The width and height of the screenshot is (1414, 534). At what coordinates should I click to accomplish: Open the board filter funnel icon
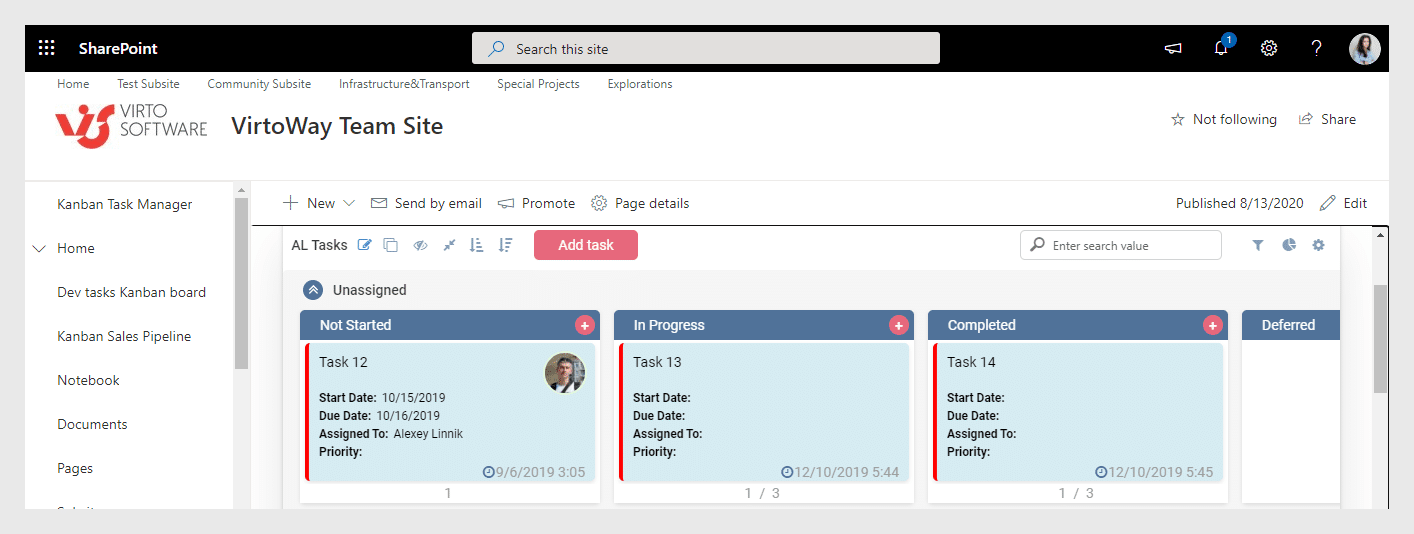click(x=1258, y=245)
